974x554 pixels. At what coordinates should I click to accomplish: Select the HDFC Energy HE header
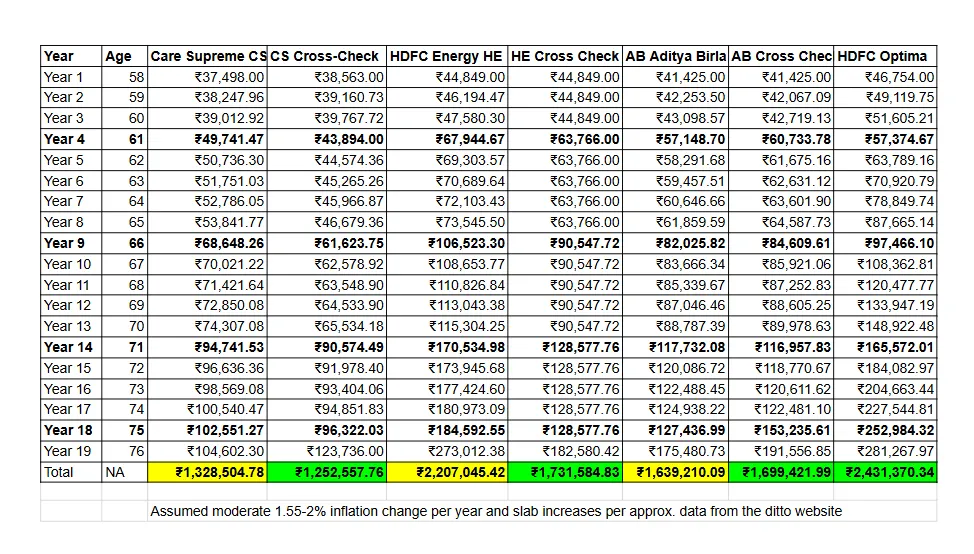coord(447,56)
